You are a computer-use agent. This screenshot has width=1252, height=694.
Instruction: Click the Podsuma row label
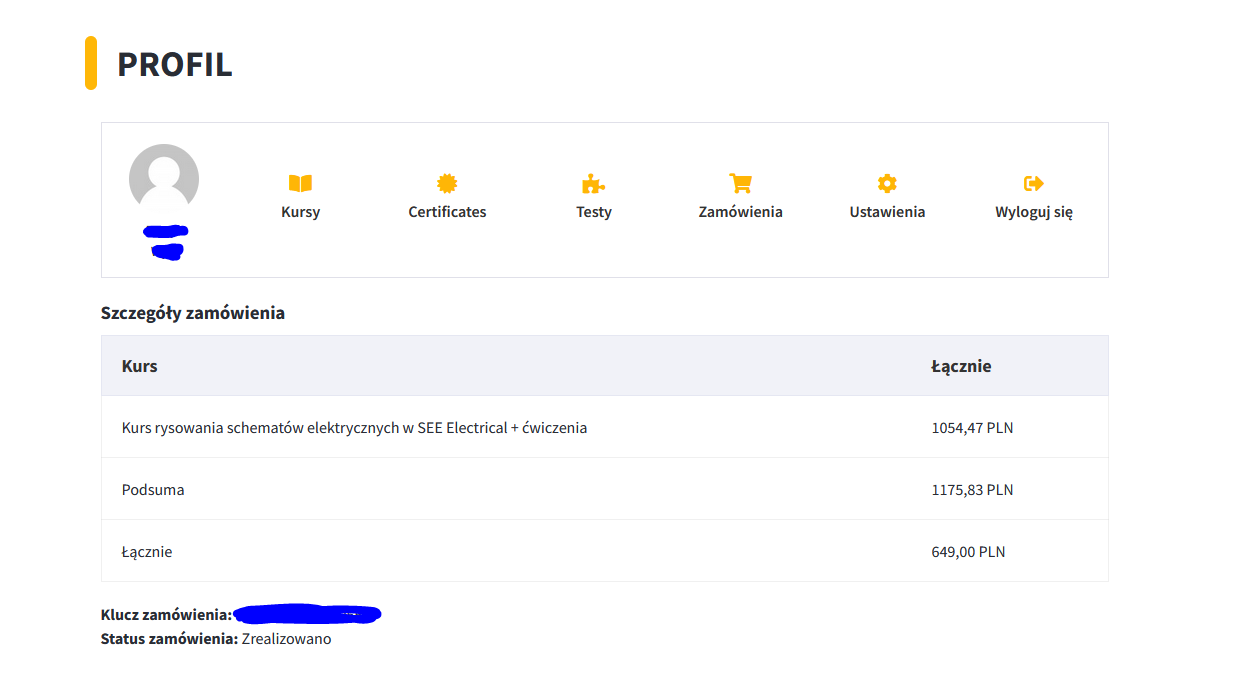coord(153,490)
